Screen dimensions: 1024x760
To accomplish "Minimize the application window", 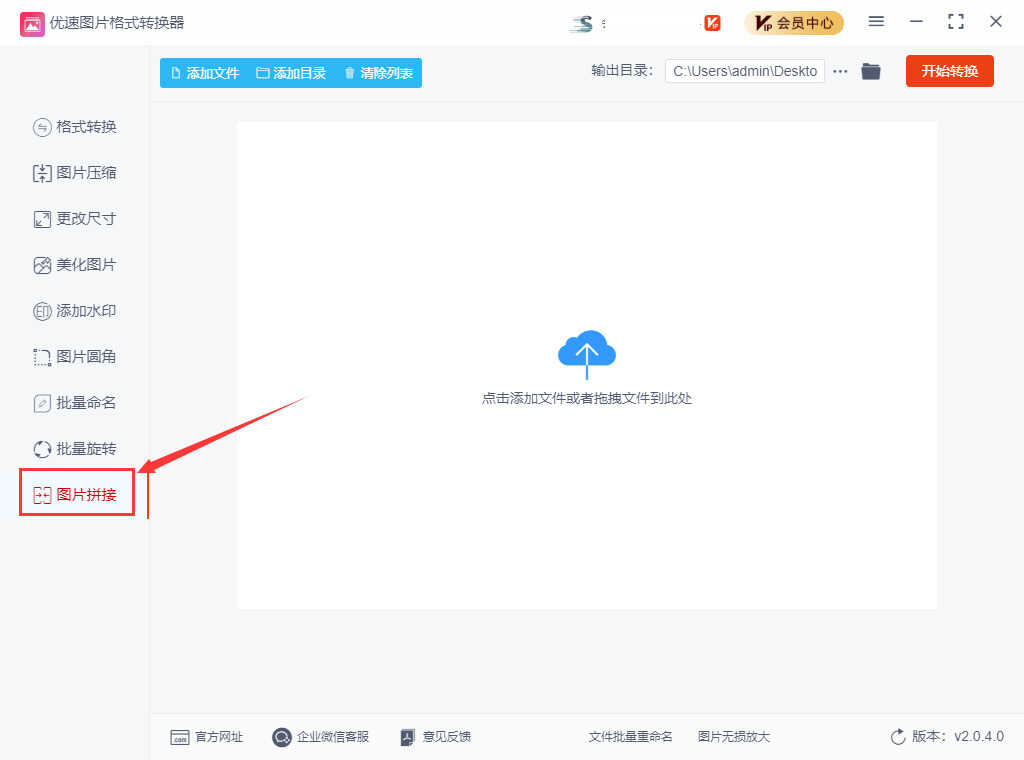I will [x=916, y=22].
